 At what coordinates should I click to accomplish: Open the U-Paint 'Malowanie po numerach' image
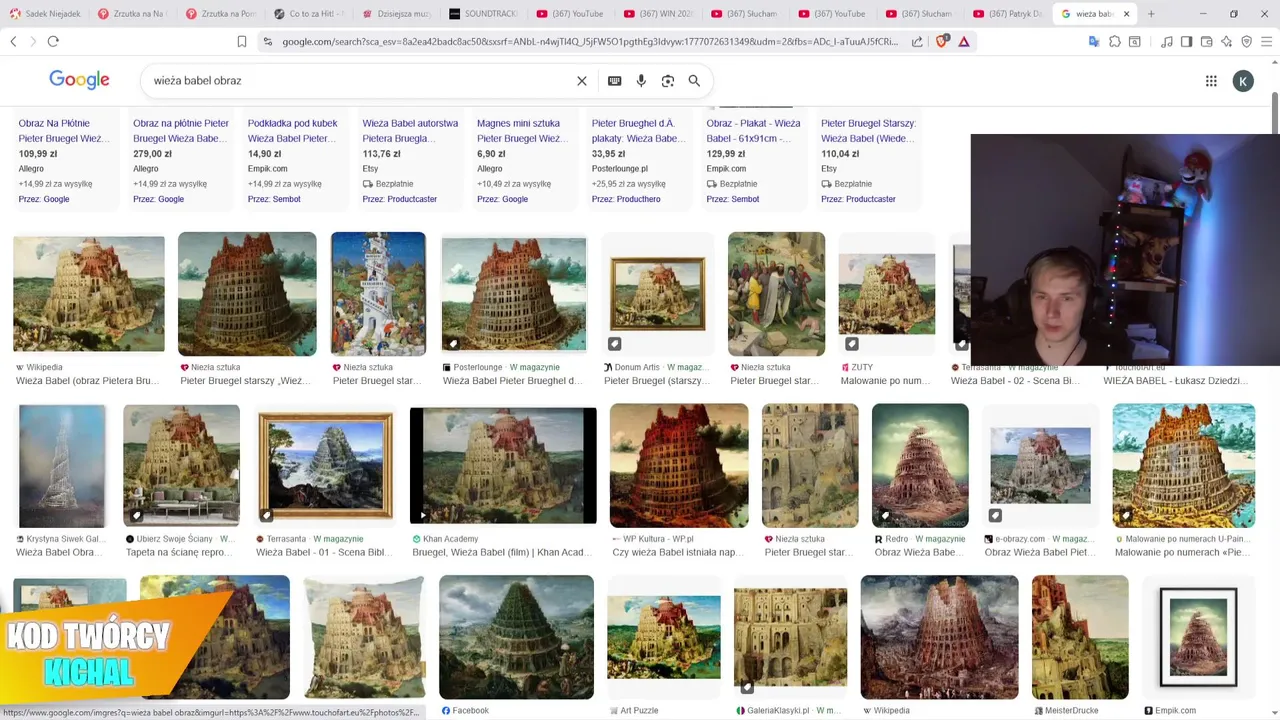[1184, 465]
